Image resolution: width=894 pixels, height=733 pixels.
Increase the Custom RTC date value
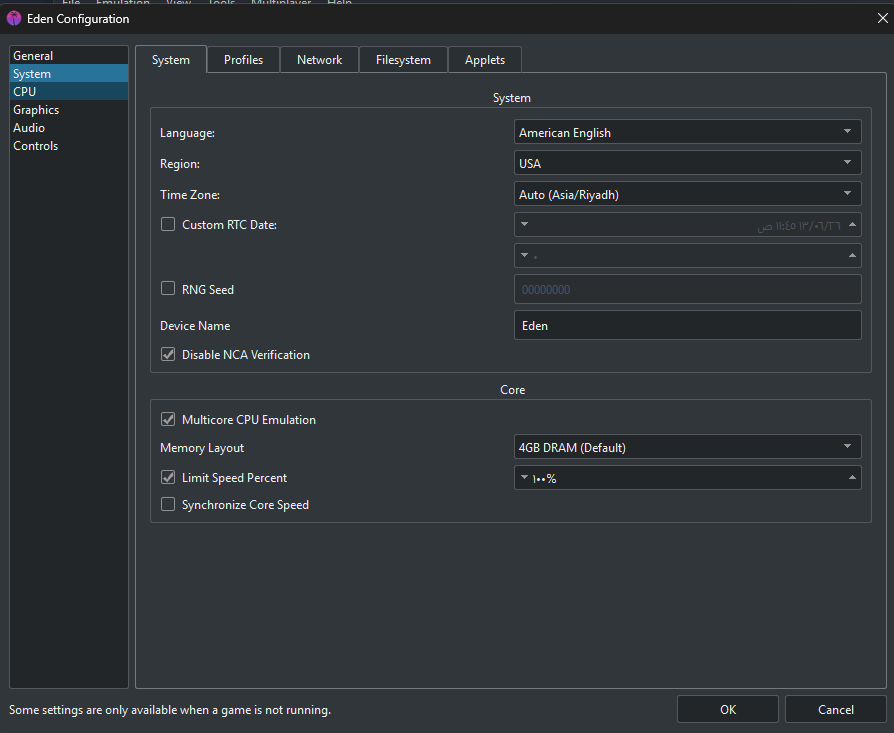pyautogui.click(x=852, y=225)
